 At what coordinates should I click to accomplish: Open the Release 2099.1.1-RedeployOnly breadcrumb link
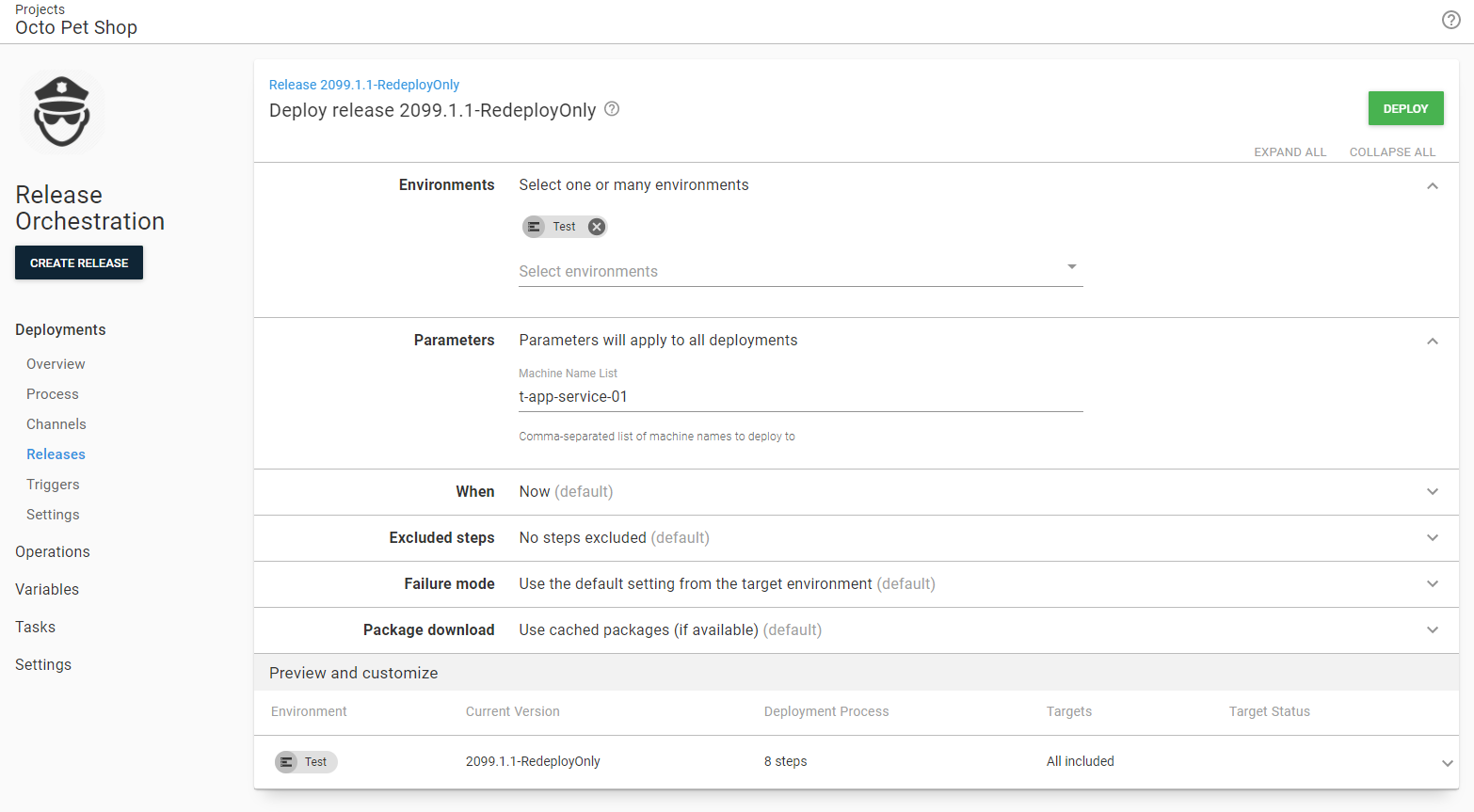coord(364,85)
